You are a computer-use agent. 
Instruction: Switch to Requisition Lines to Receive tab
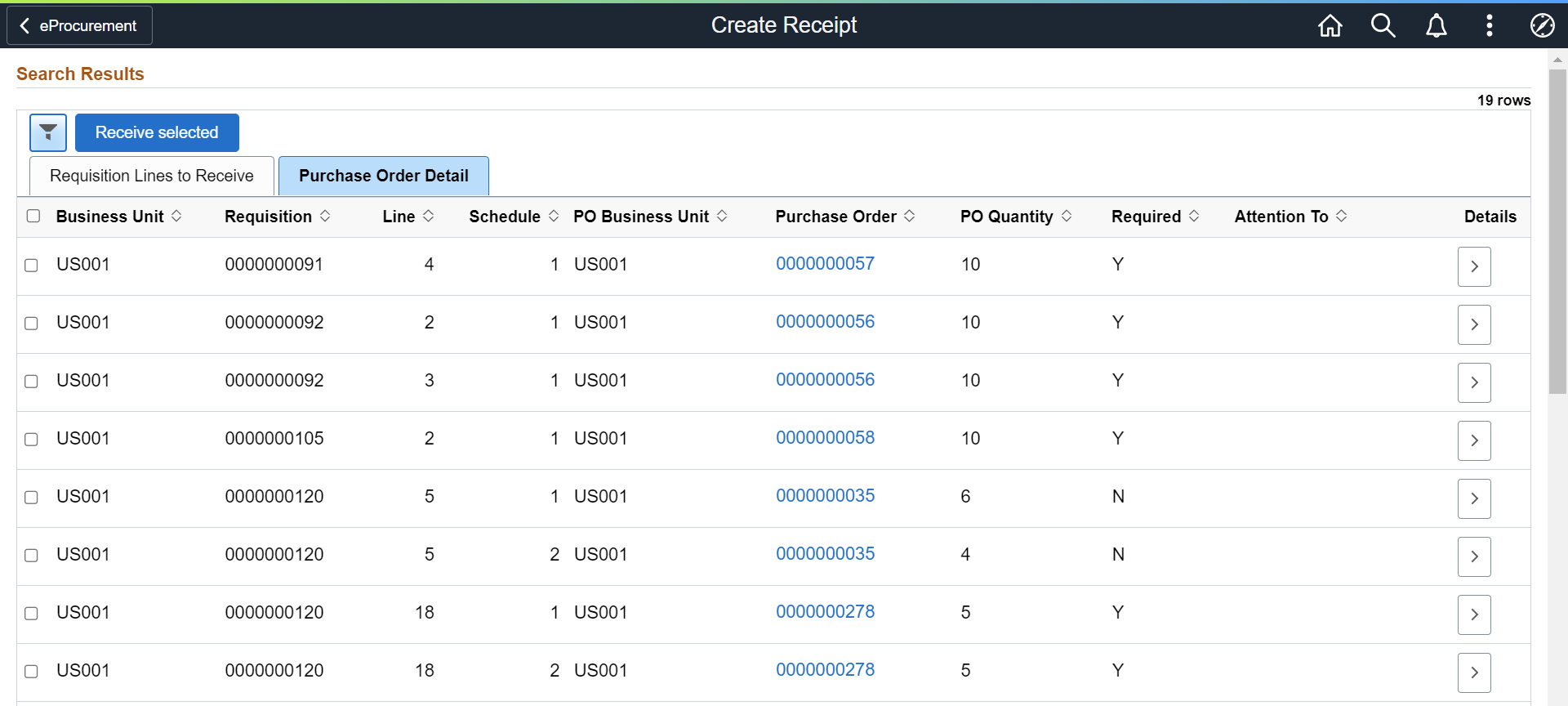(152, 176)
